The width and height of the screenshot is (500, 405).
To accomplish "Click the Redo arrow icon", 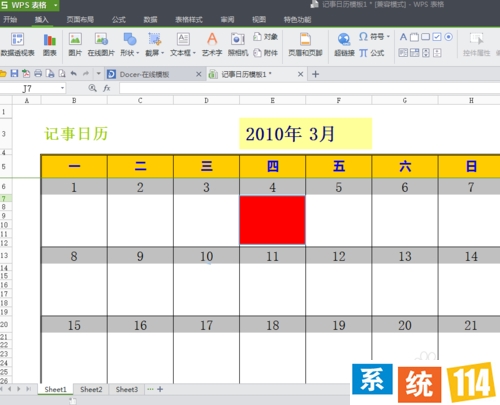I will 86,74.
